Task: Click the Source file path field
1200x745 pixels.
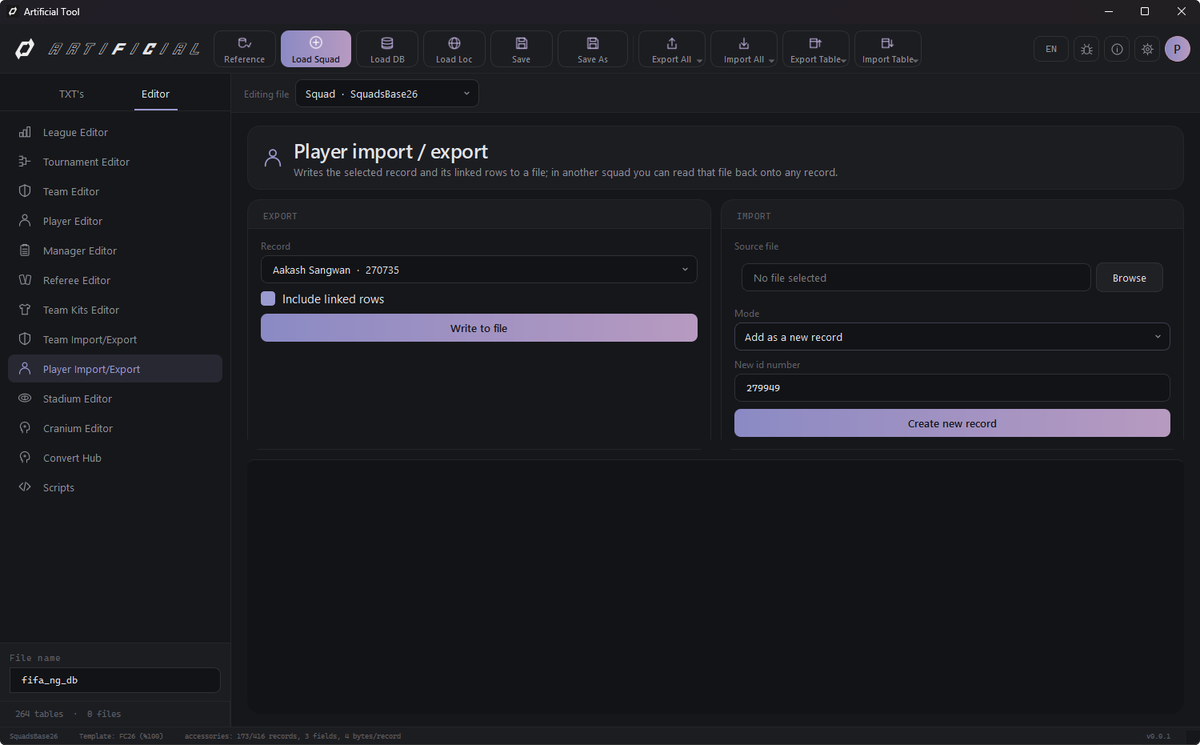Action: coord(916,278)
